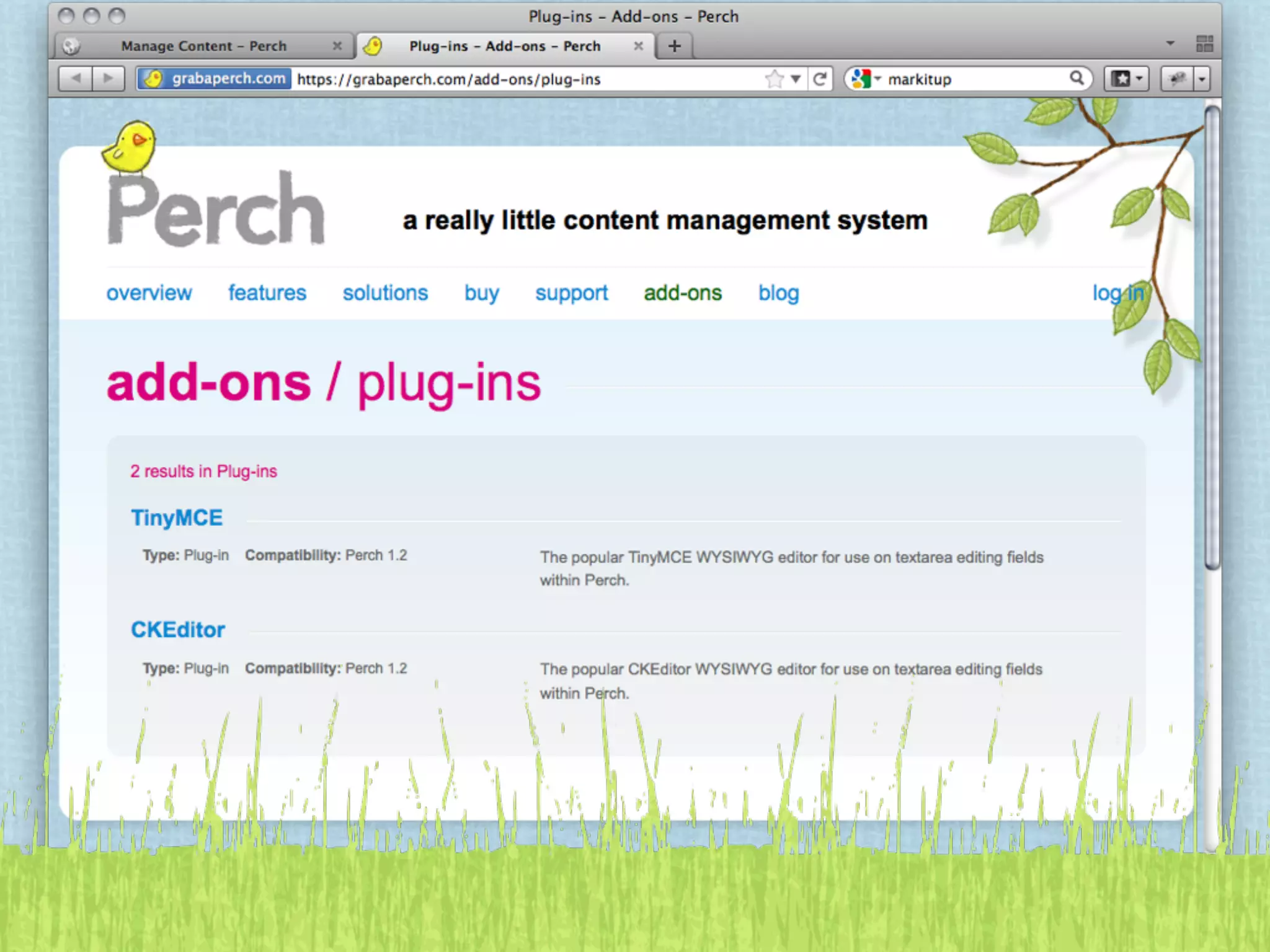Go to the features navigation link
Viewport: 1270px width, 952px height.
click(267, 293)
